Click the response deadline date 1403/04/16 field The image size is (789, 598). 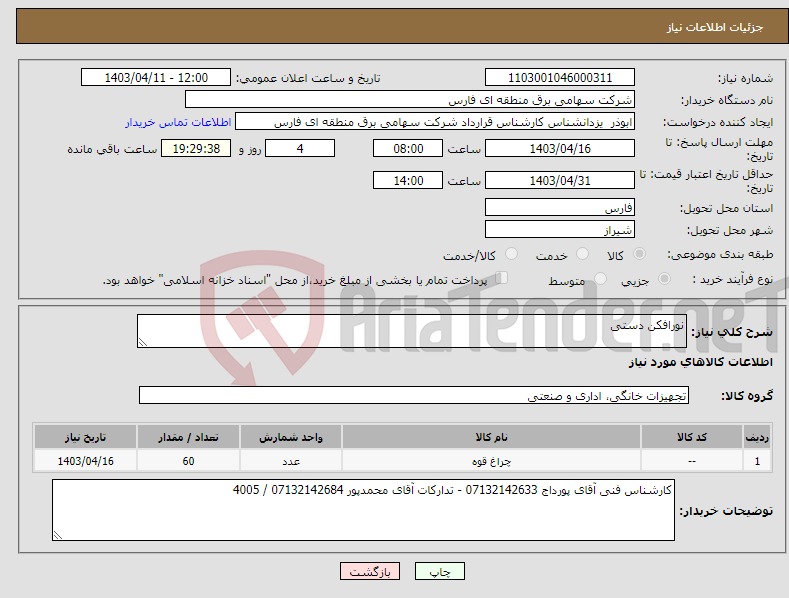coord(560,148)
